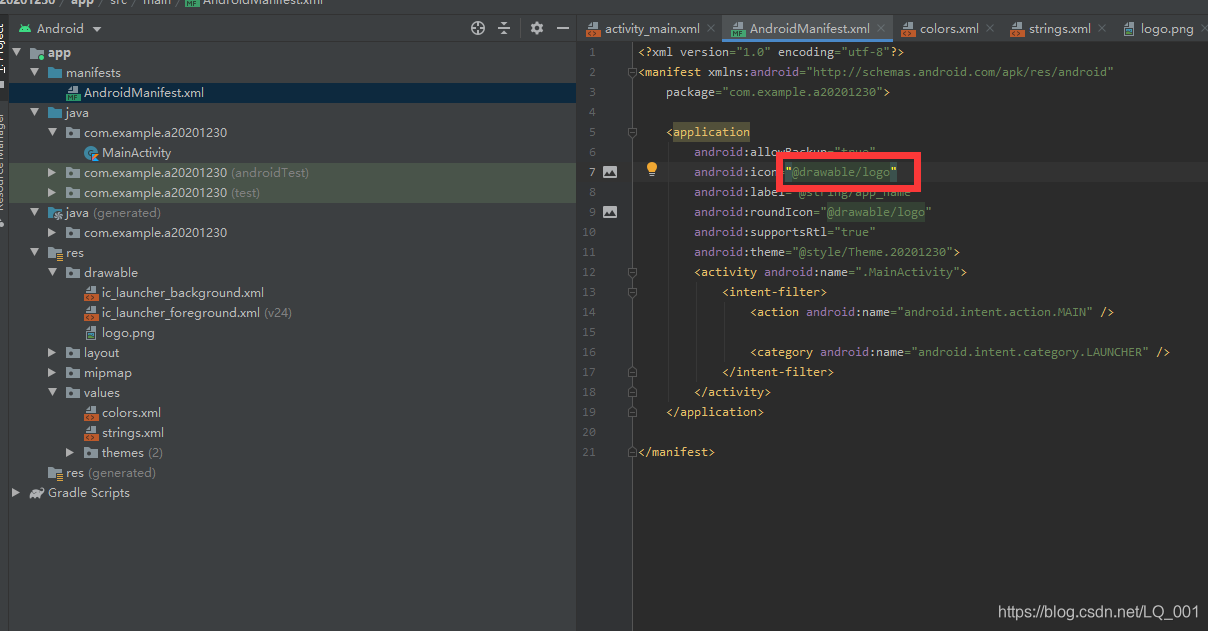Click the colors.xml file icon in tree
Image resolution: width=1208 pixels, height=631 pixels.
tap(92, 413)
